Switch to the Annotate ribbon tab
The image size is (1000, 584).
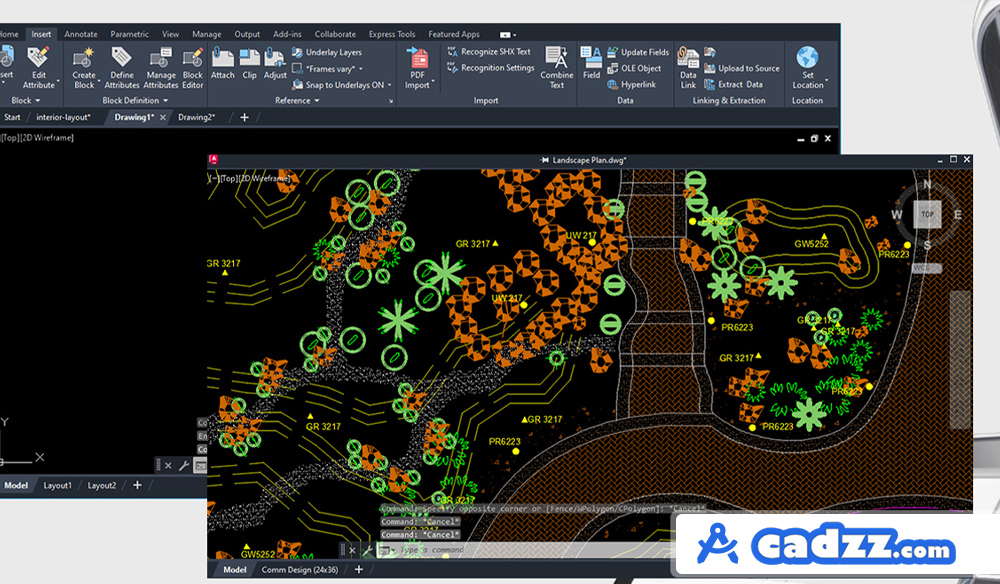[x=81, y=34]
